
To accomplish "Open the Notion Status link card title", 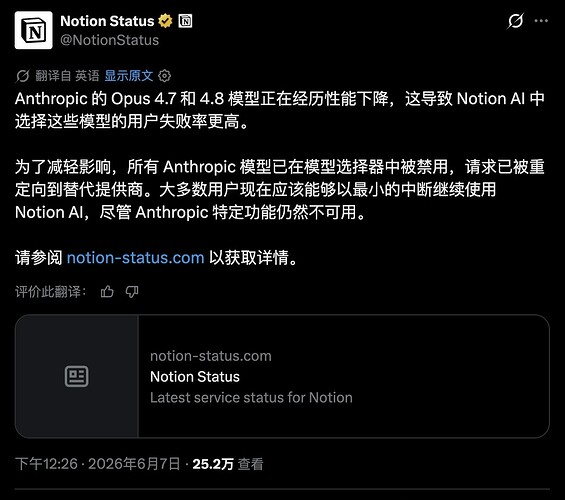I will click(195, 377).
